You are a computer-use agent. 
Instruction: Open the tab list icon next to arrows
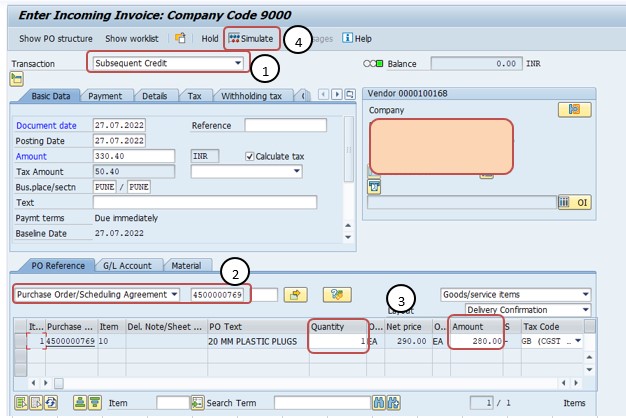[x=350, y=94]
